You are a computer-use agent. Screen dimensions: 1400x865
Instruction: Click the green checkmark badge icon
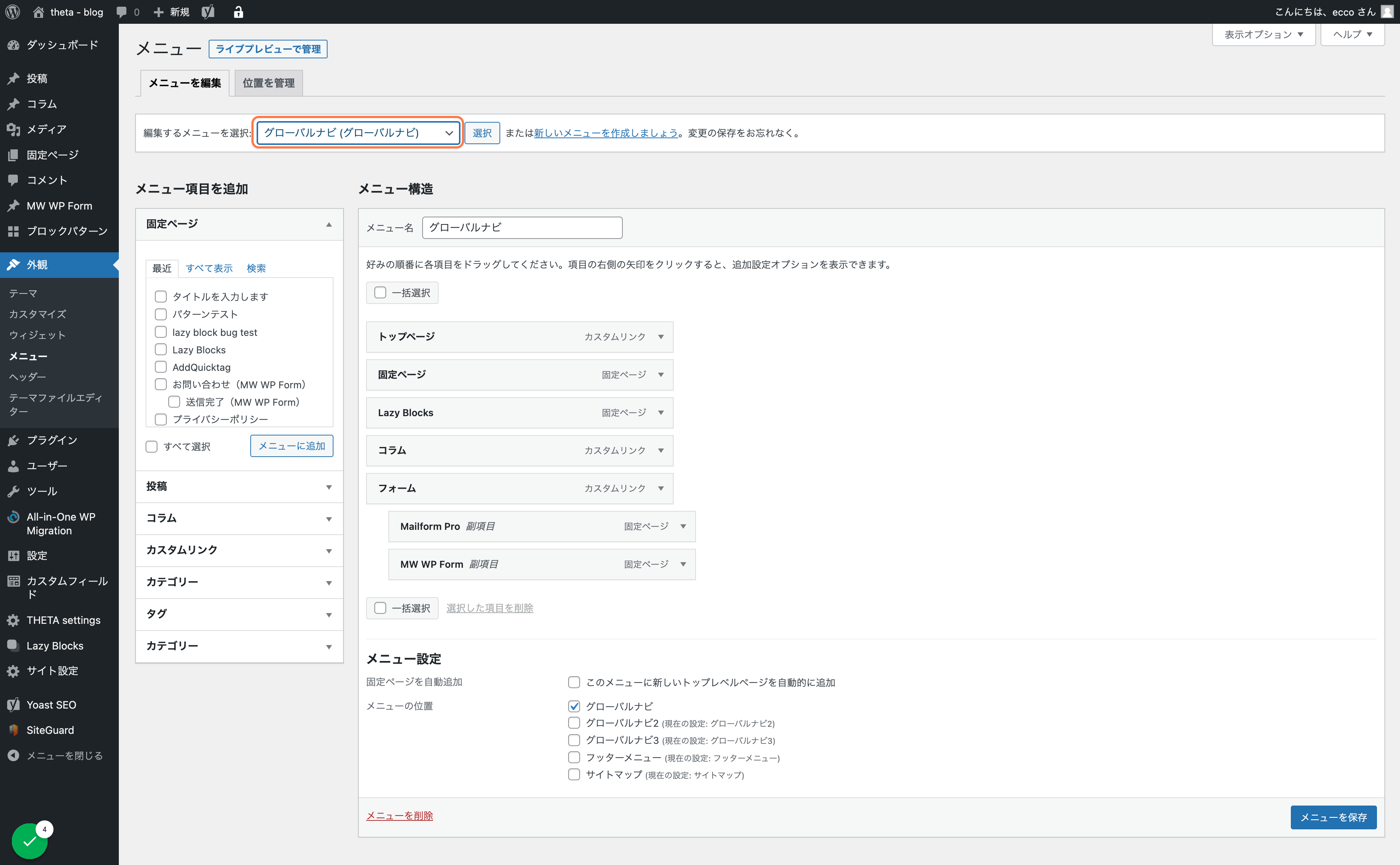[30, 841]
